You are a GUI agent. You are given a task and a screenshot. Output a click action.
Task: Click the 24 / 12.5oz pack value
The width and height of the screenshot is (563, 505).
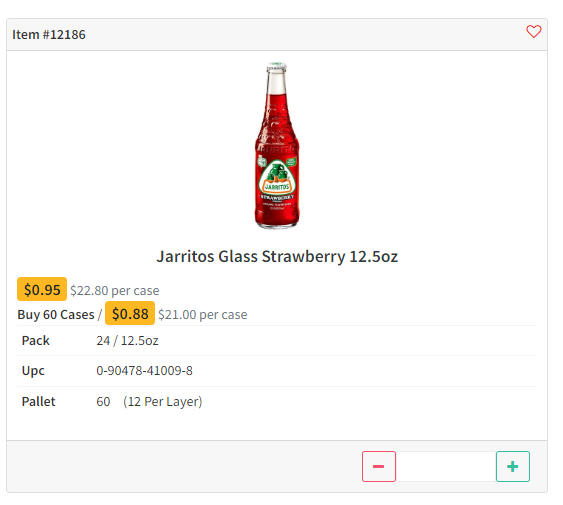pyautogui.click(x=127, y=340)
